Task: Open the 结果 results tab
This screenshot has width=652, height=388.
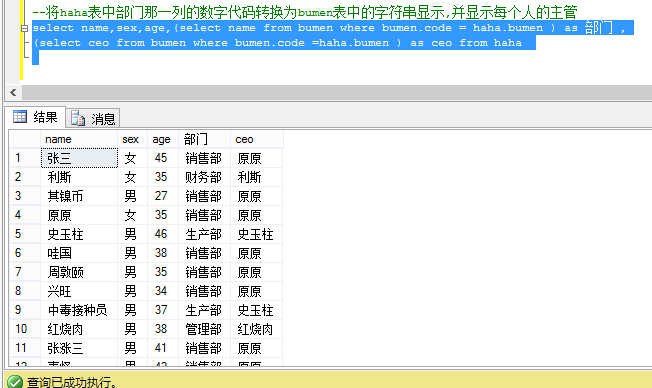Action: coord(35,117)
